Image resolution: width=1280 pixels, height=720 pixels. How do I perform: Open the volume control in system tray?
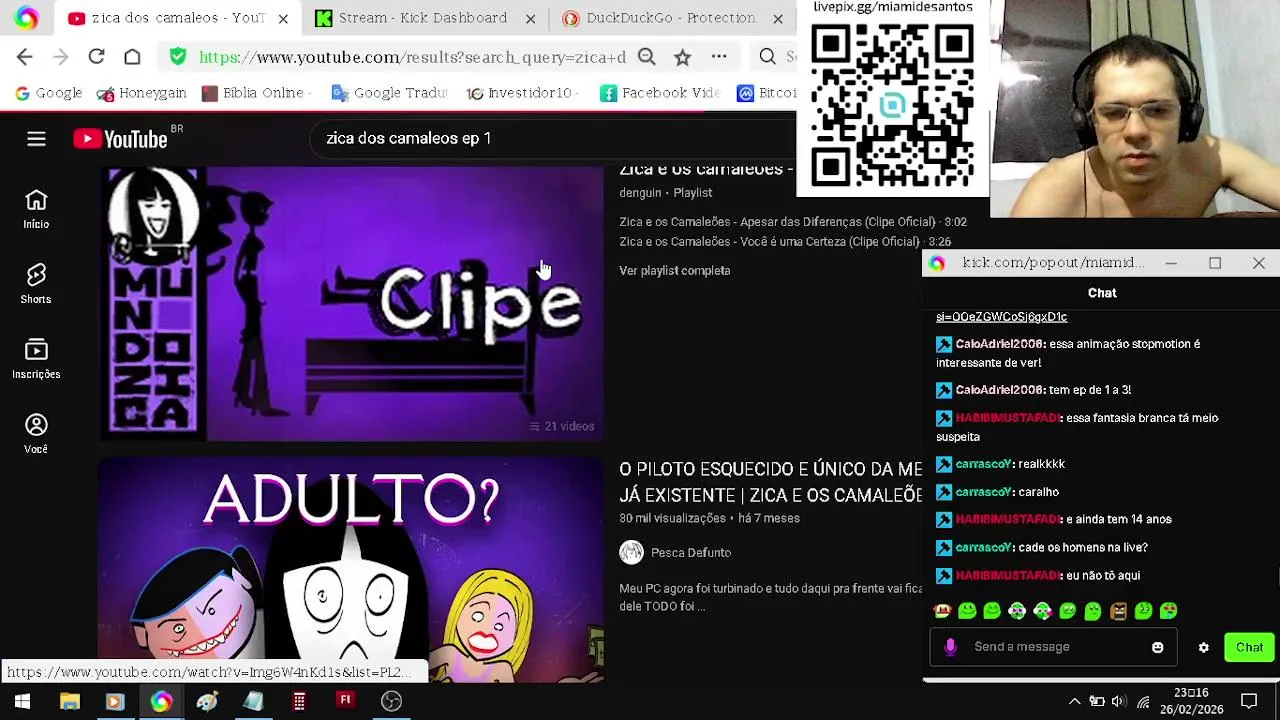pos(1118,701)
